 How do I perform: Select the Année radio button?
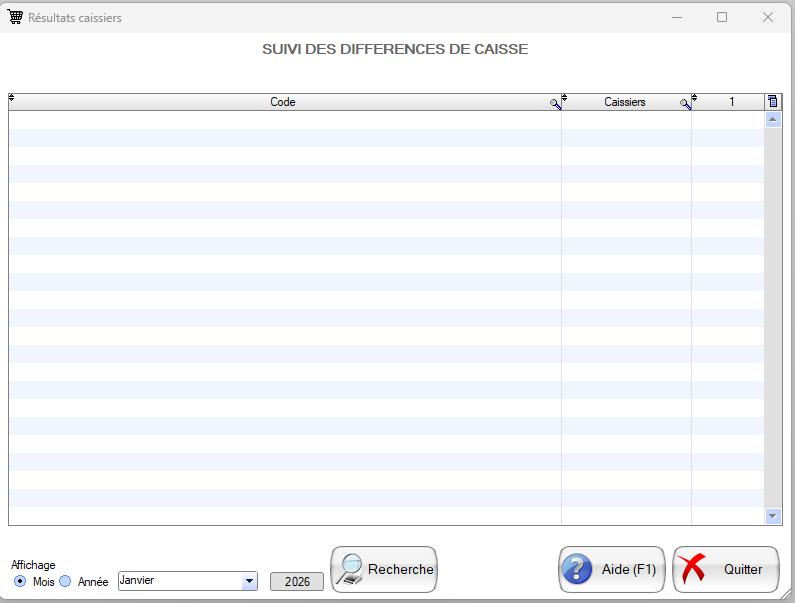pos(65,581)
